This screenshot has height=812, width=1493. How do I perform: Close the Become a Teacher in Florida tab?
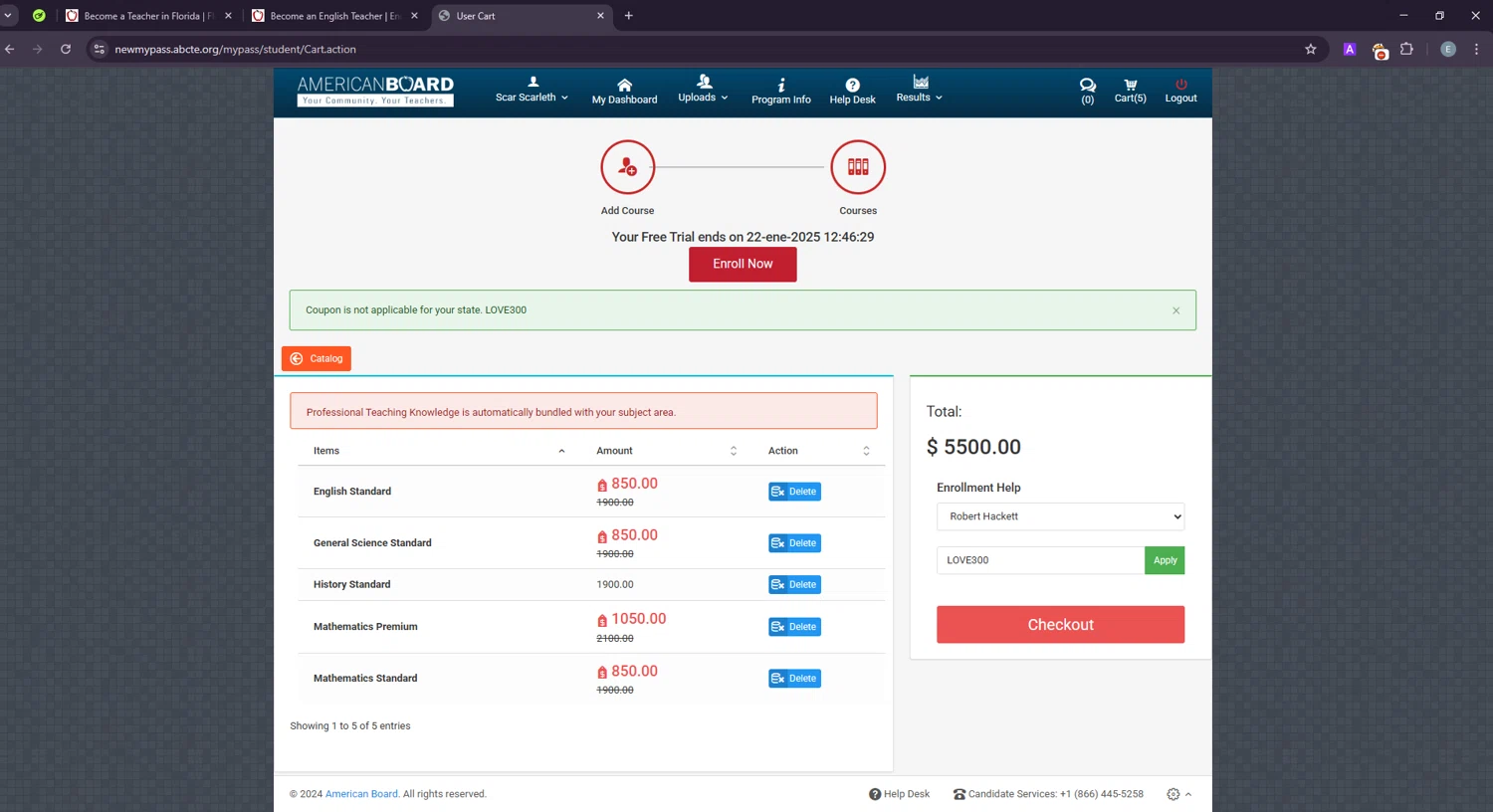click(x=228, y=16)
